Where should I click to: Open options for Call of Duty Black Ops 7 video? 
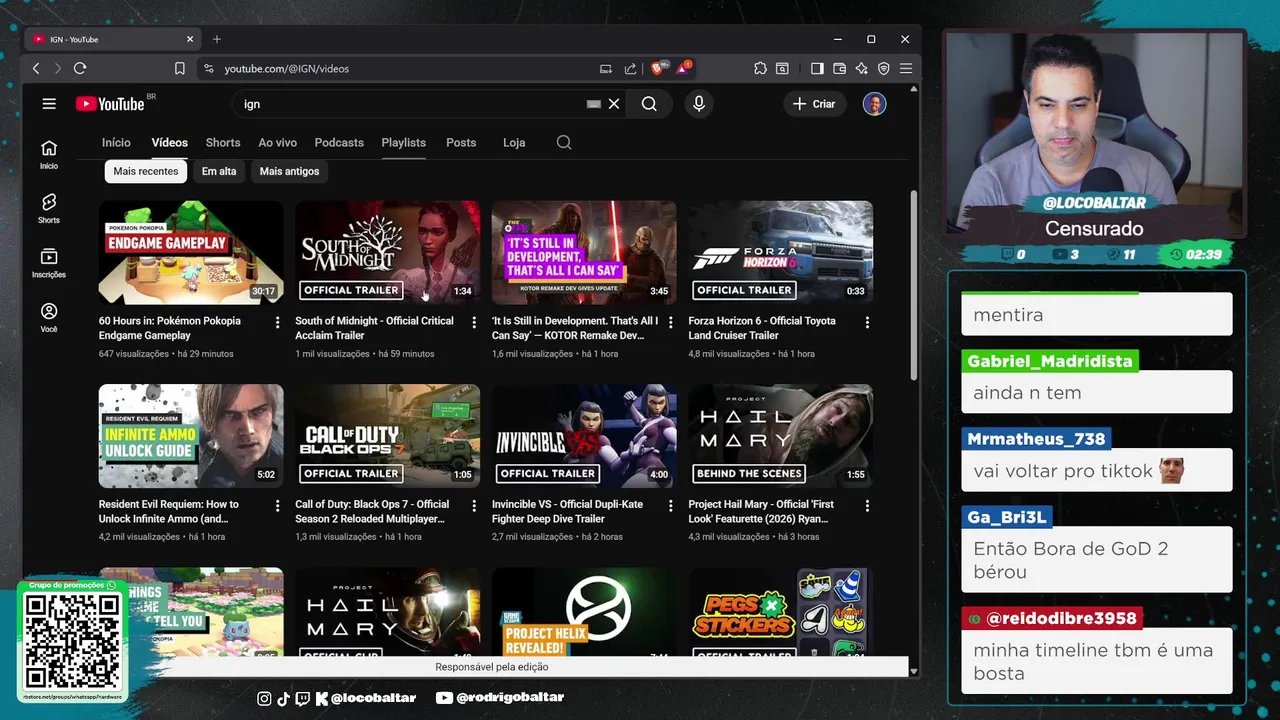(x=474, y=506)
